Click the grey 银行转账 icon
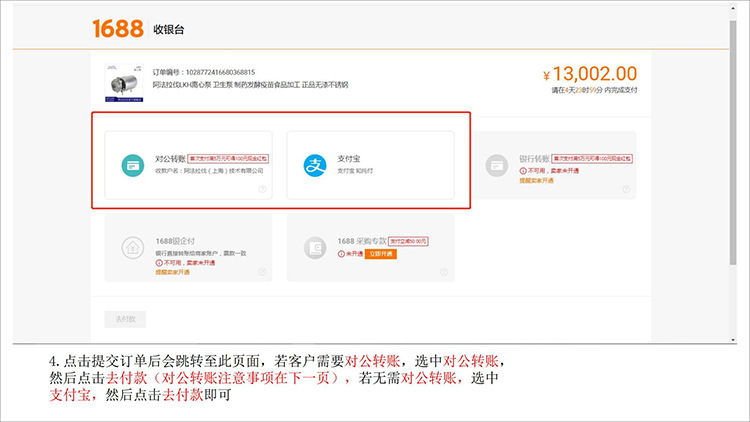 [497, 166]
